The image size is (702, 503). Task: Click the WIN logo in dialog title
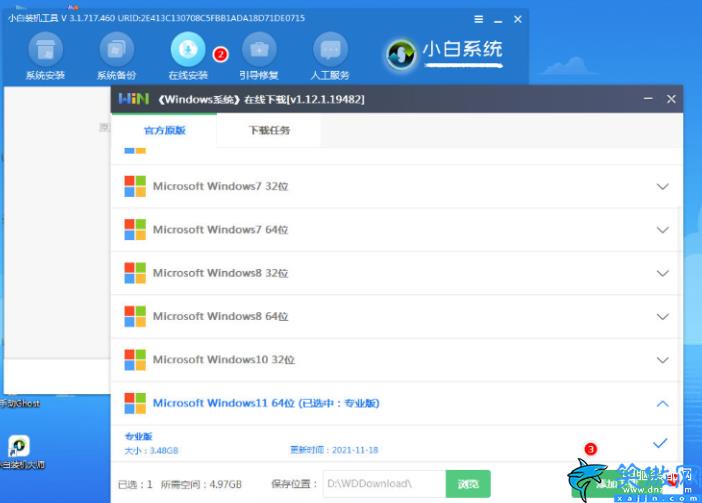[x=133, y=98]
